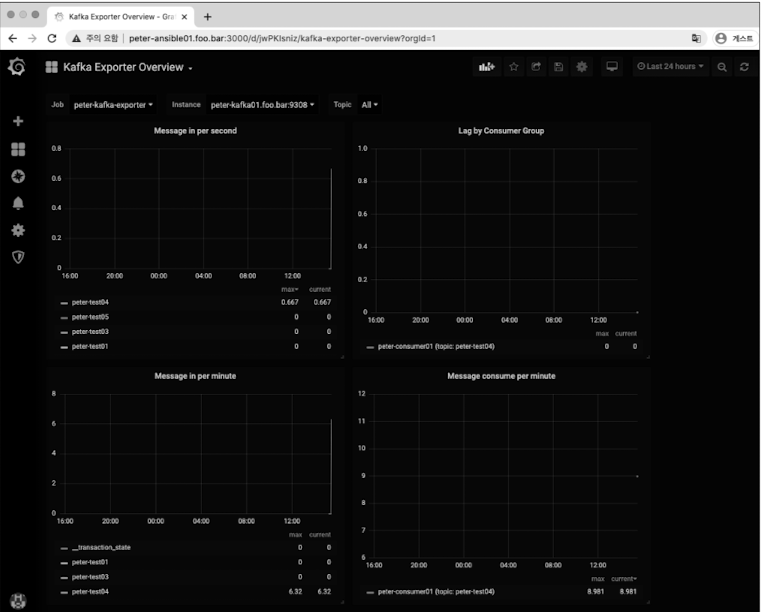764x612 pixels.
Task: Click the user avatar at sidebar bottom
Action: [x=18, y=600]
